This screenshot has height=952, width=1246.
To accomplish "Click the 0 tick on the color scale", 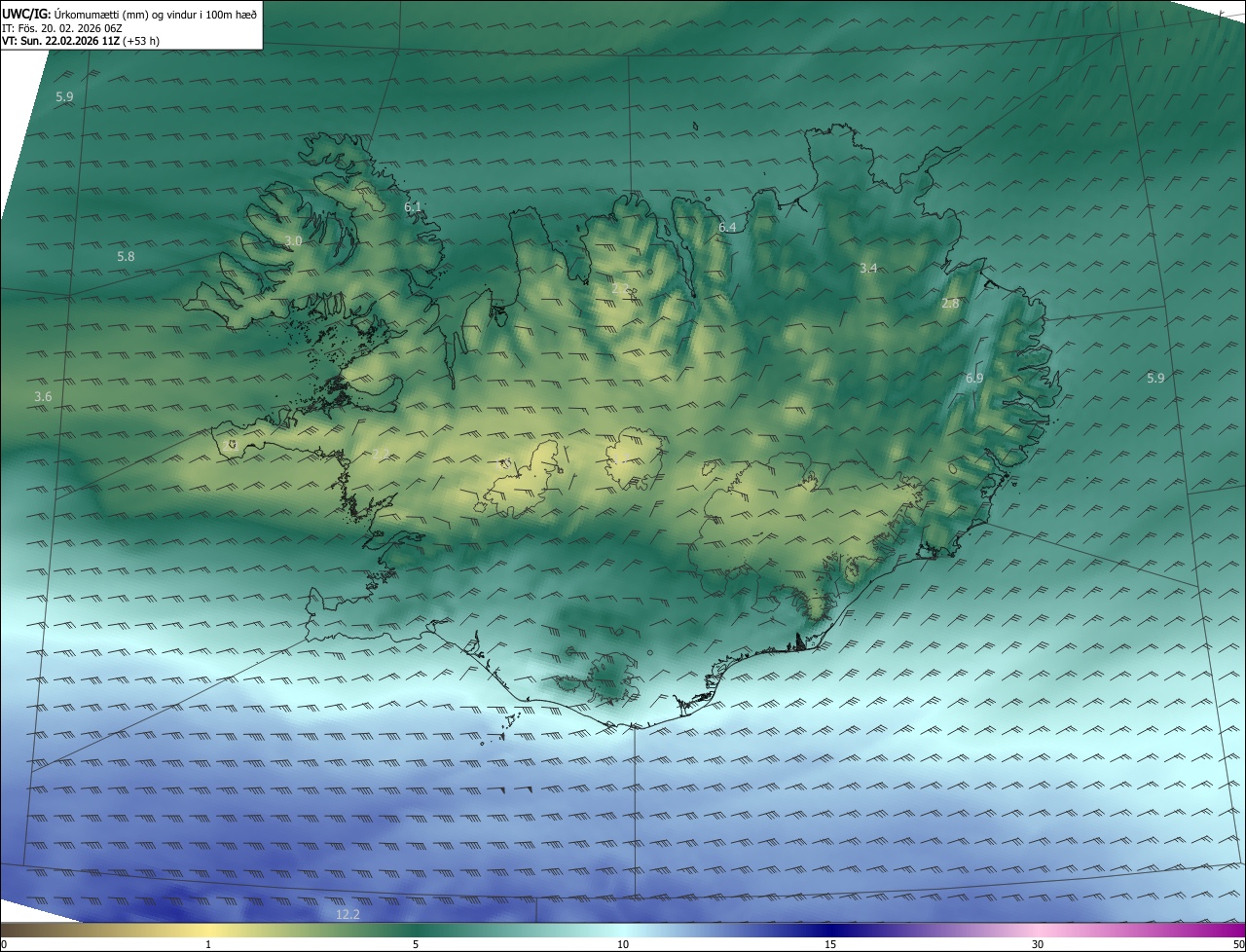I will point(3,944).
